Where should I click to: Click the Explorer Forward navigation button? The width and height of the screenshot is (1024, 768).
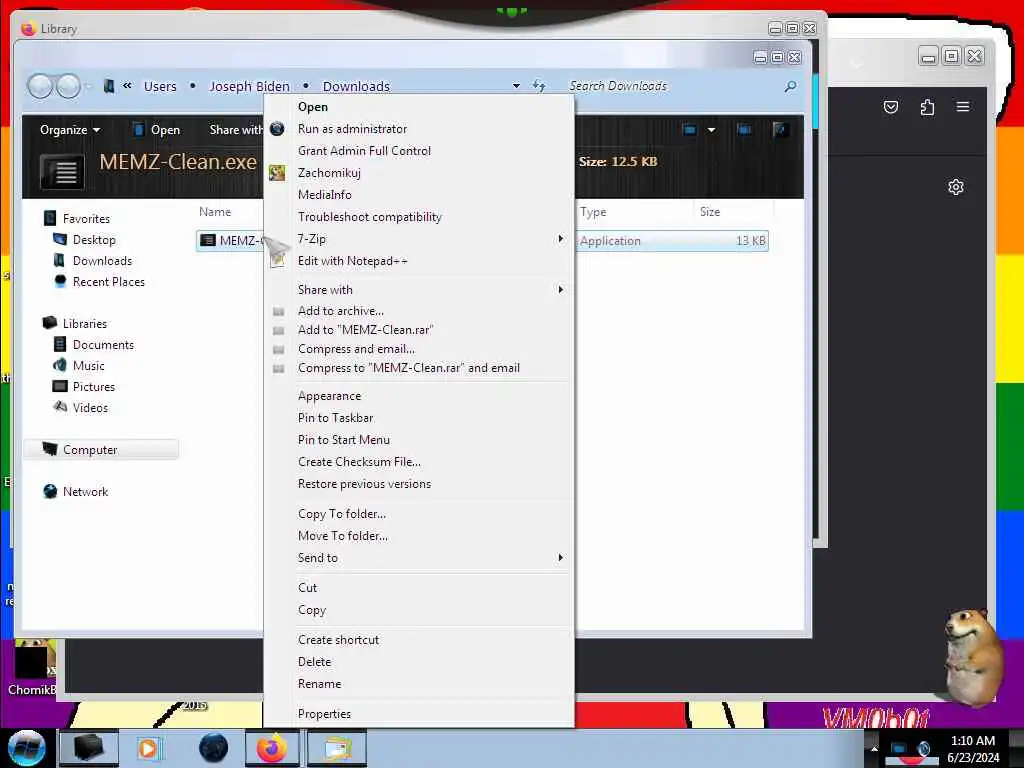click(68, 86)
